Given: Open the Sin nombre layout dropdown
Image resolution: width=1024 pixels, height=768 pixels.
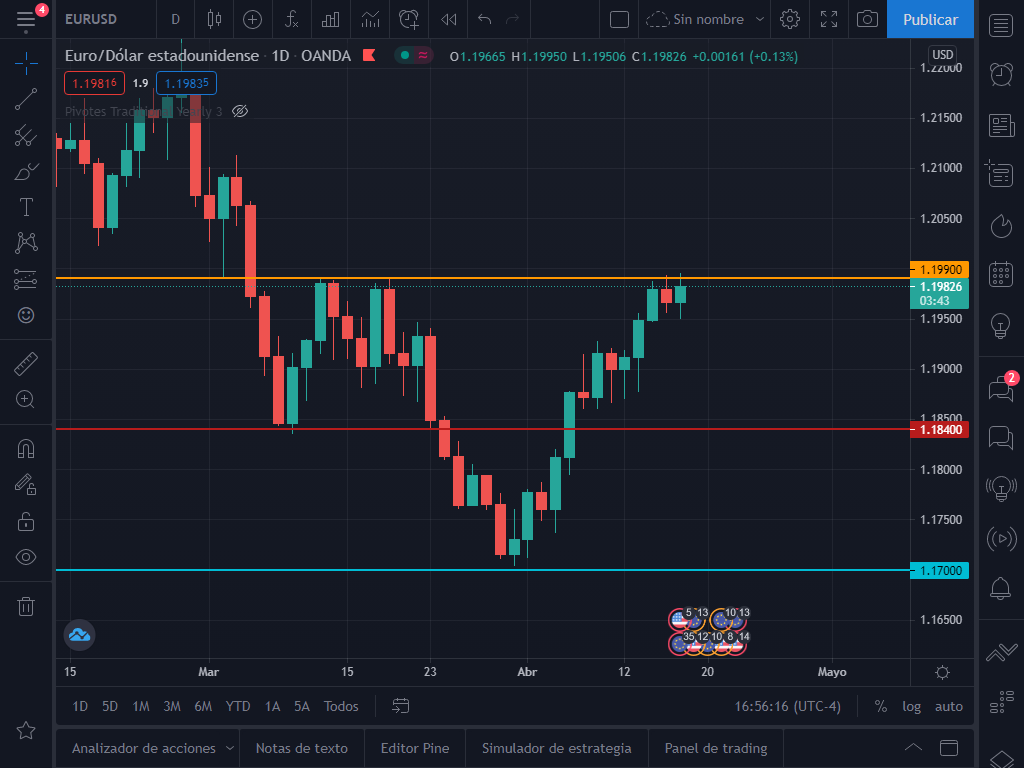Looking at the screenshot, I should [x=705, y=20].
